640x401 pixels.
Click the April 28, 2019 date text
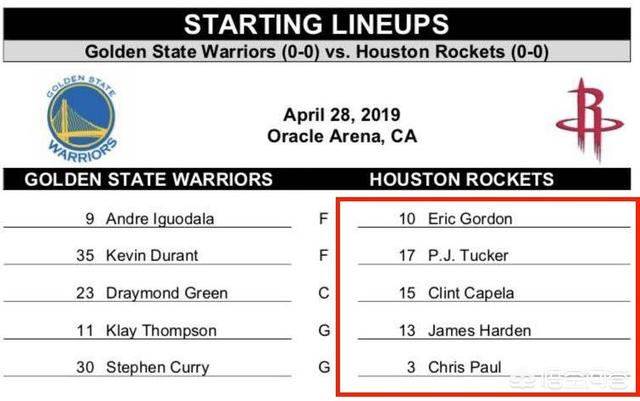coord(342,115)
